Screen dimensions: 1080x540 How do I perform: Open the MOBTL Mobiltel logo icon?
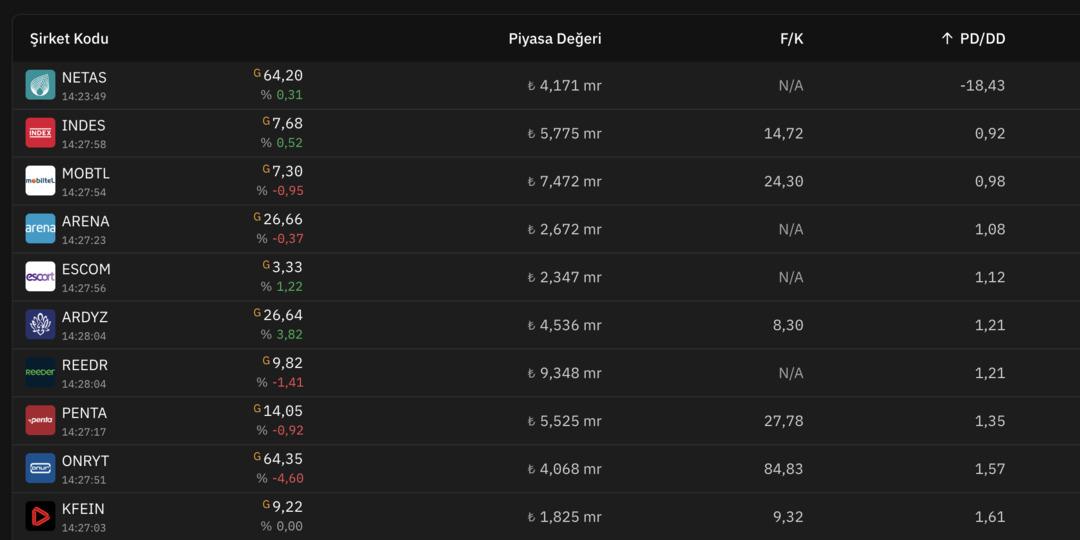point(40,181)
